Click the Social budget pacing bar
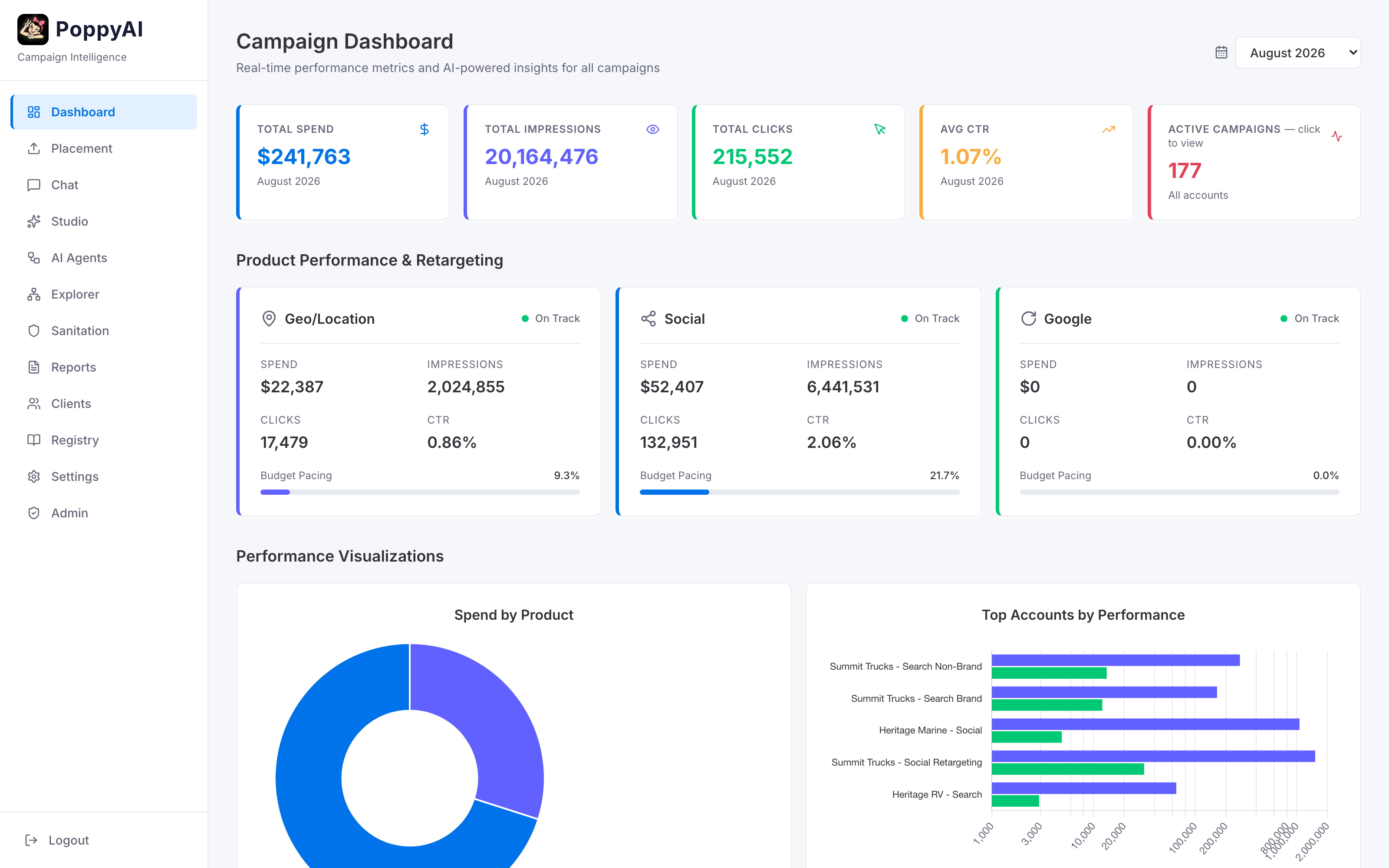This screenshot has height=868, width=1389. 800,492
